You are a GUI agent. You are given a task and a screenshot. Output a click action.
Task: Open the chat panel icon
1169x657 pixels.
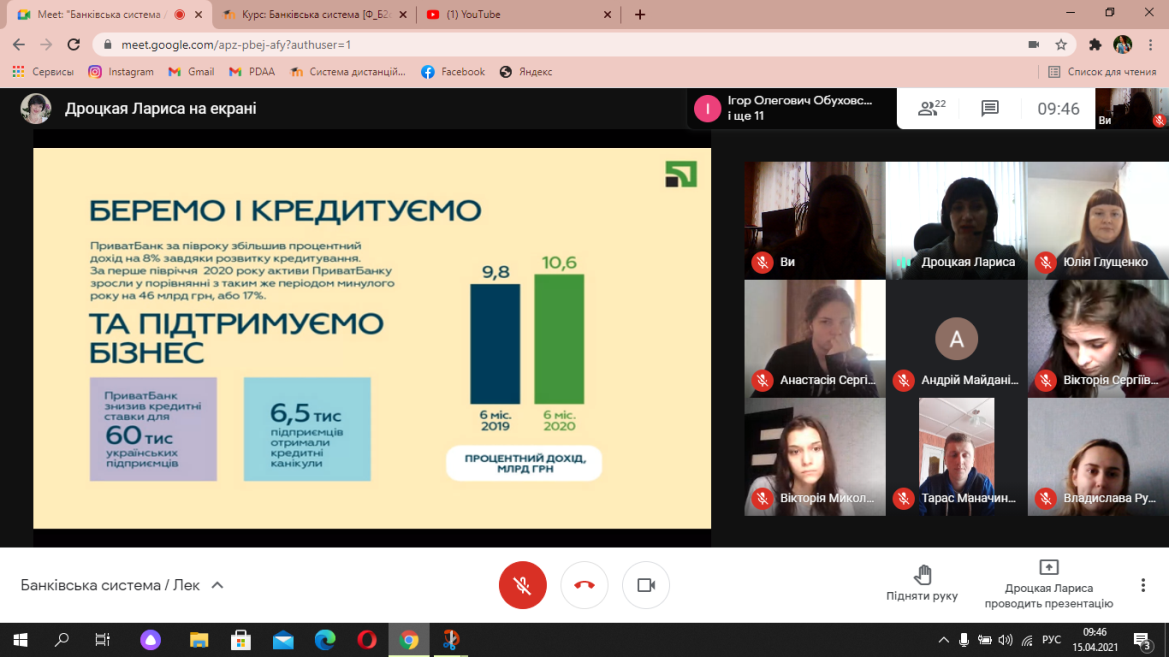point(989,108)
